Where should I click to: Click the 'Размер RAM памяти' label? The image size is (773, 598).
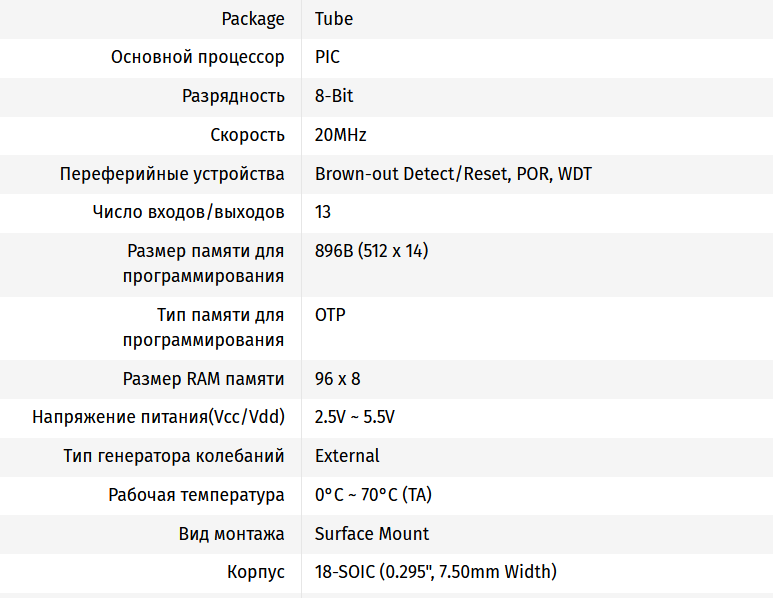204,379
